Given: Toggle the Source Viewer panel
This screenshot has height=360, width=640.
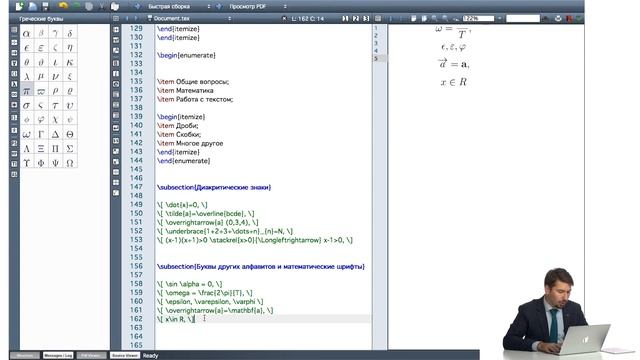Looking at the screenshot, I should (124, 356).
